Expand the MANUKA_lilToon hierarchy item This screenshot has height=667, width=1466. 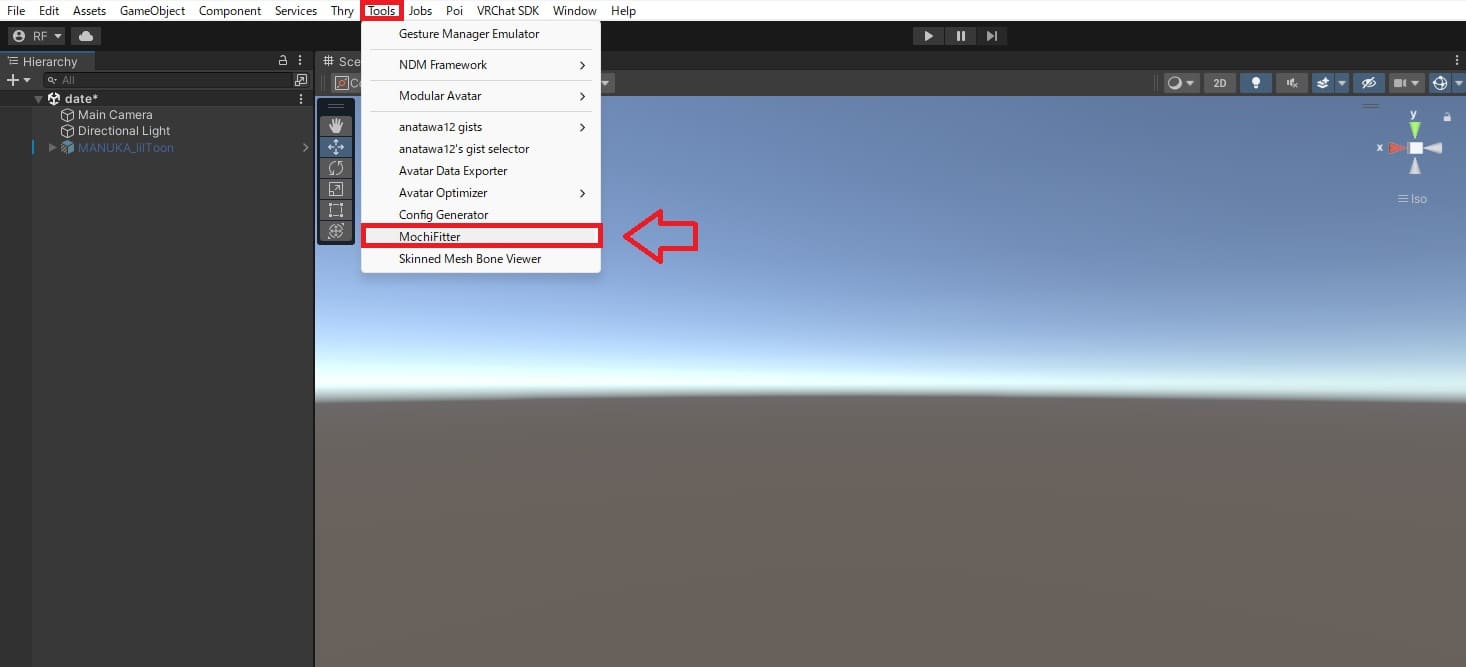pos(53,148)
